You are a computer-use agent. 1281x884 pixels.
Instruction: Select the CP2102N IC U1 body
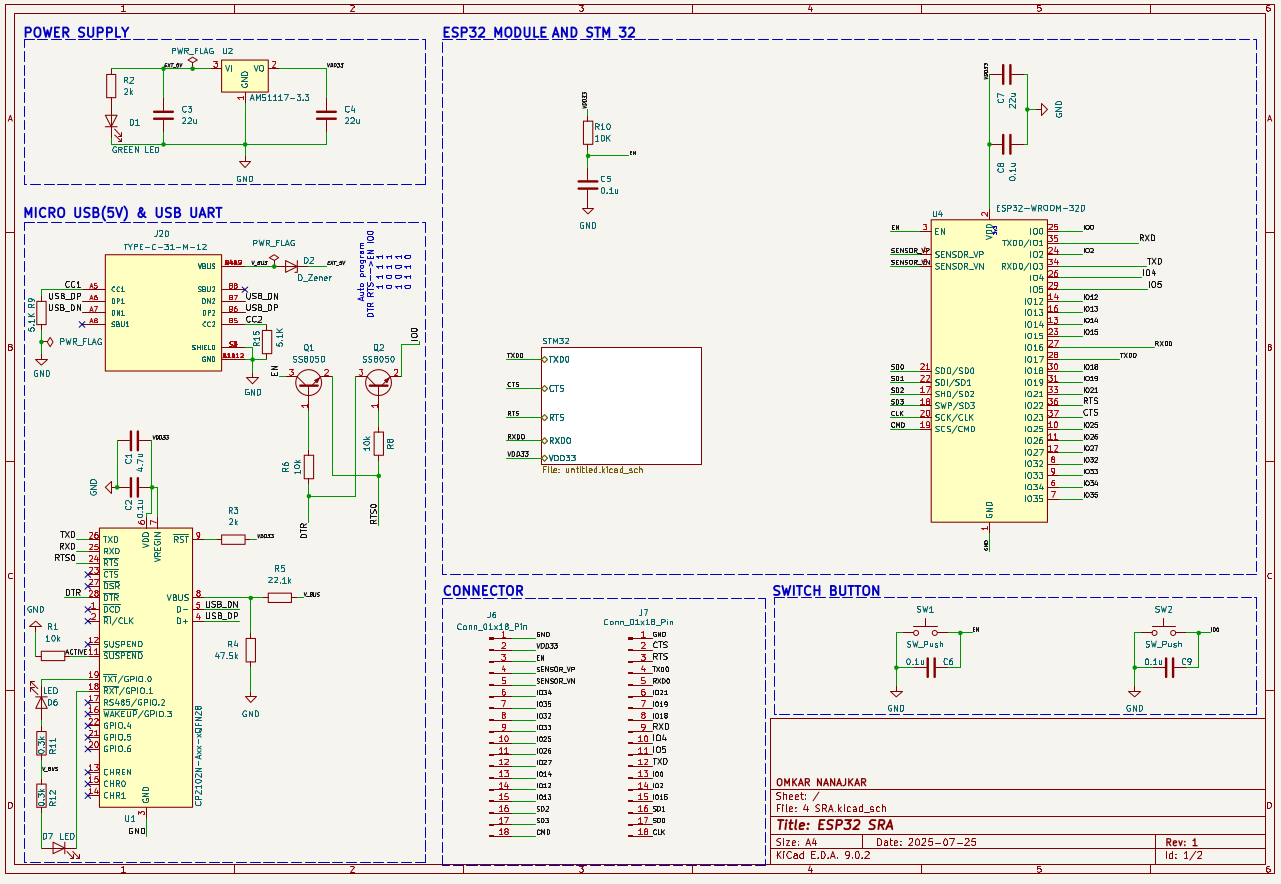pos(146,668)
